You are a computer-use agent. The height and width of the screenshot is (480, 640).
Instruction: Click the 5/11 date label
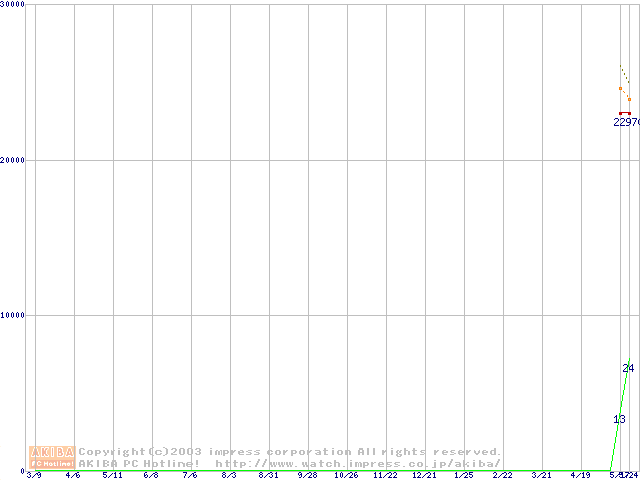click(x=112, y=475)
